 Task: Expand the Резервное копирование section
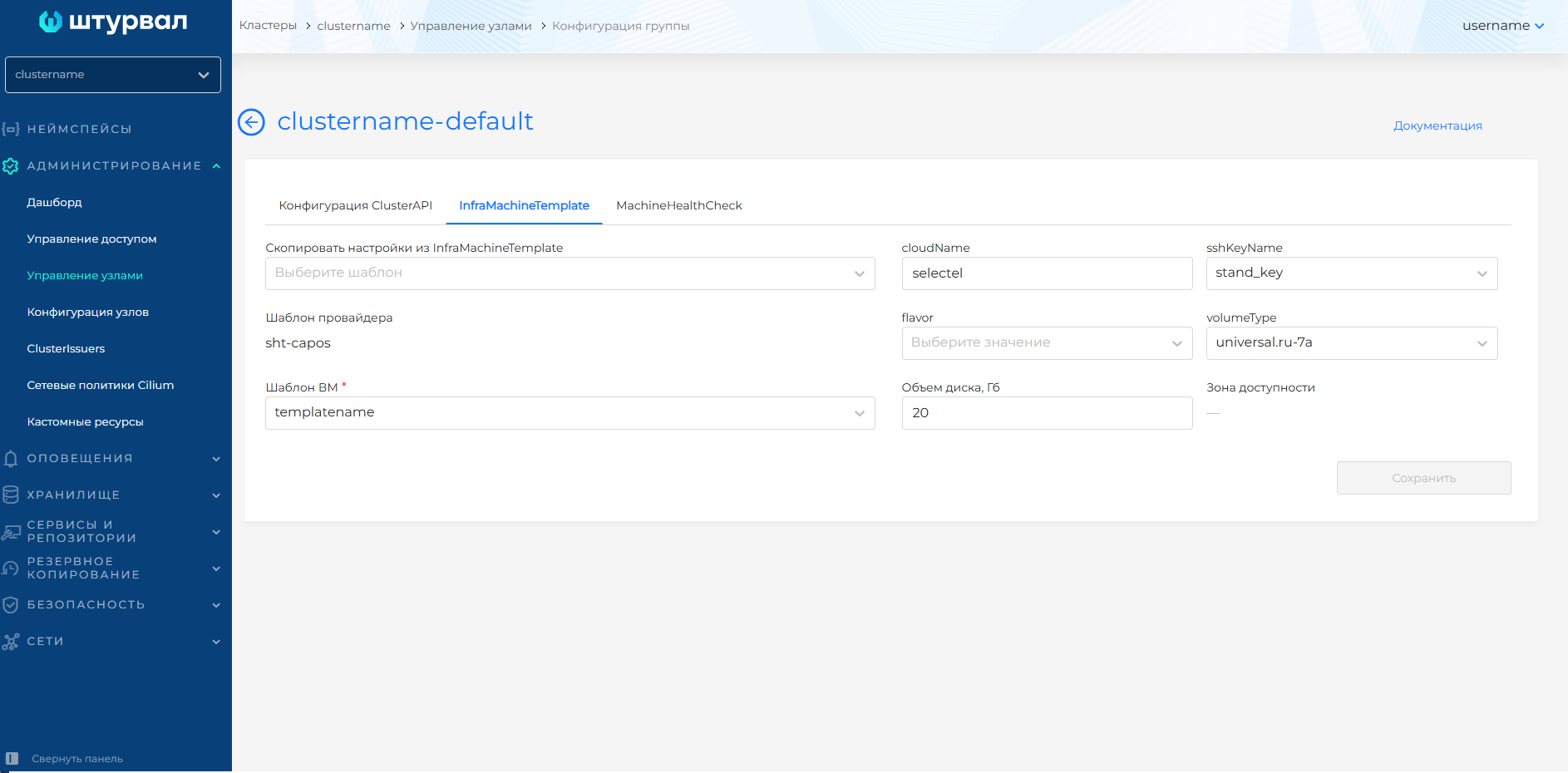(216, 569)
